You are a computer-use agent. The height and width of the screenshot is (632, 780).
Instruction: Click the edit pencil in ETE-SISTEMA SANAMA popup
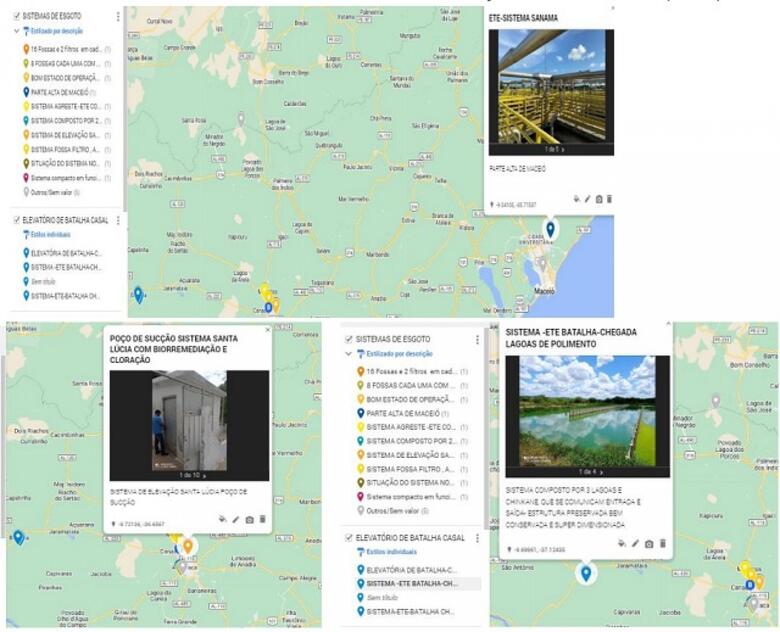click(x=587, y=199)
